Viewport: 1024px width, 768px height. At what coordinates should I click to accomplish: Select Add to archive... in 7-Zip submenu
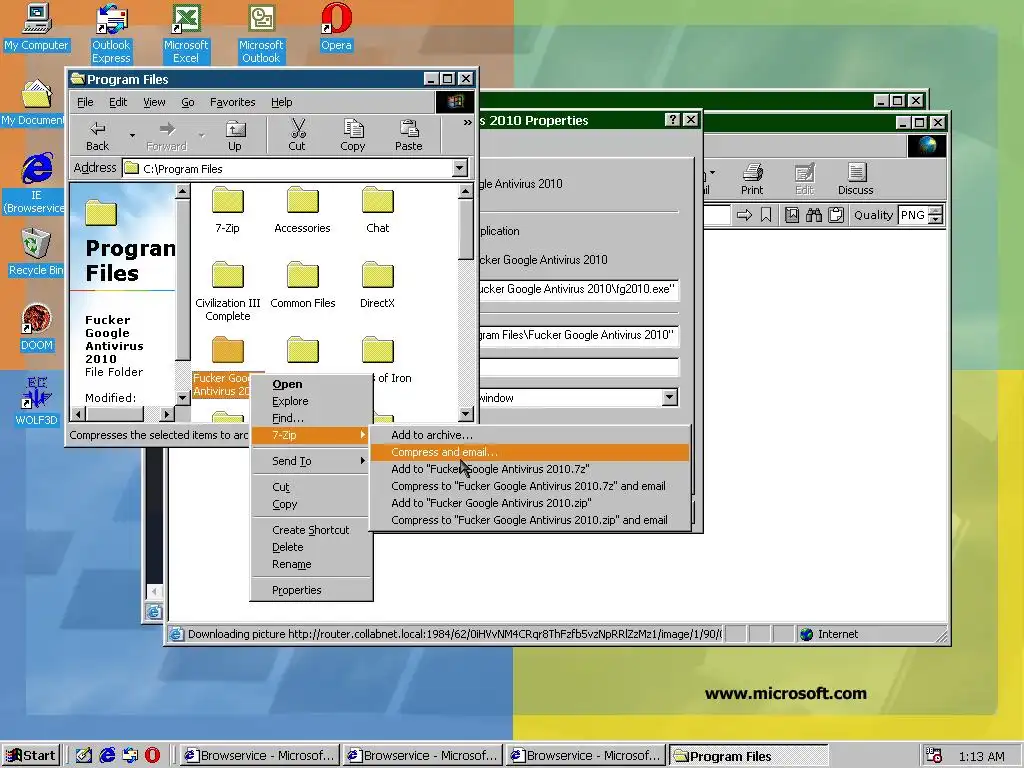(x=530, y=435)
